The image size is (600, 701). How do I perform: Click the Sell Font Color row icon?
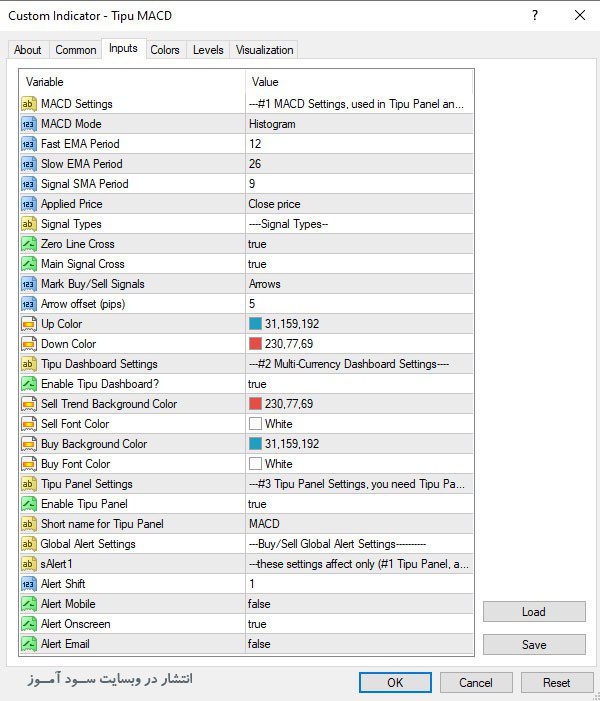(28, 424)
